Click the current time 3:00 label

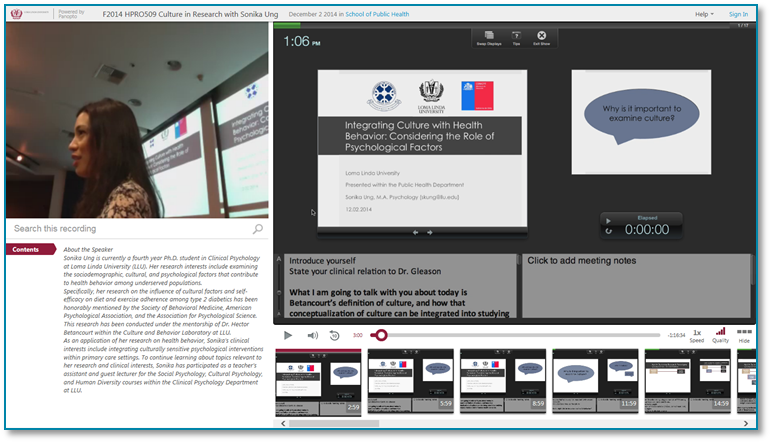pos(357,335)
